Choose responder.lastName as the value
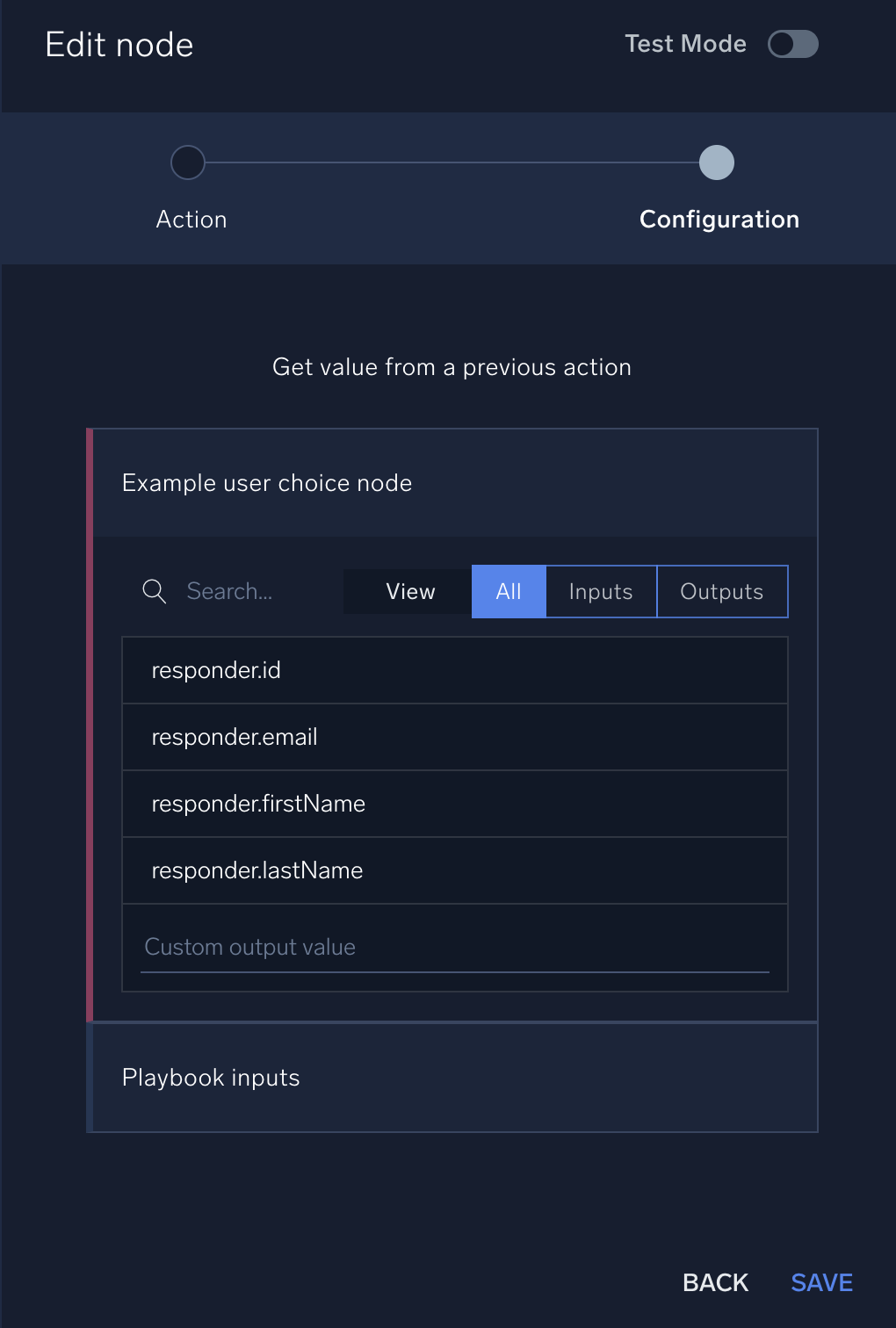 click(x=453, y=870)
